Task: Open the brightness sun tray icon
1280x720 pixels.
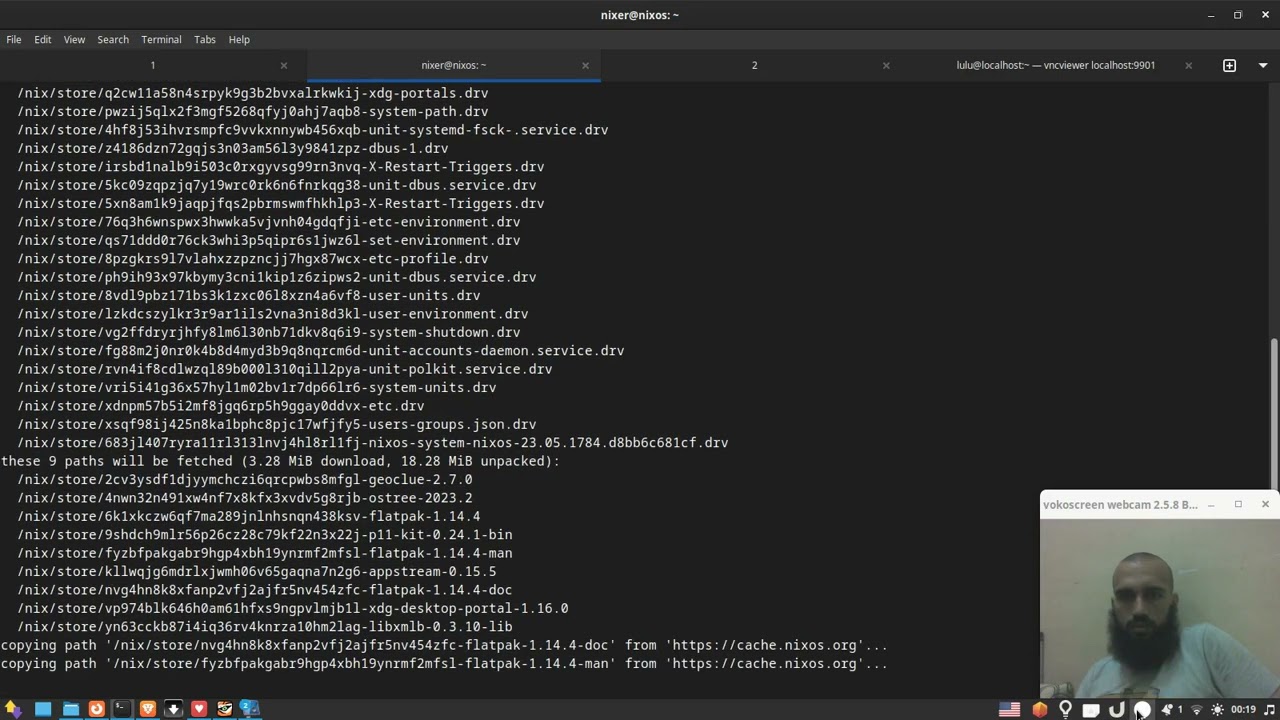Action: [x=1217, y=710]
